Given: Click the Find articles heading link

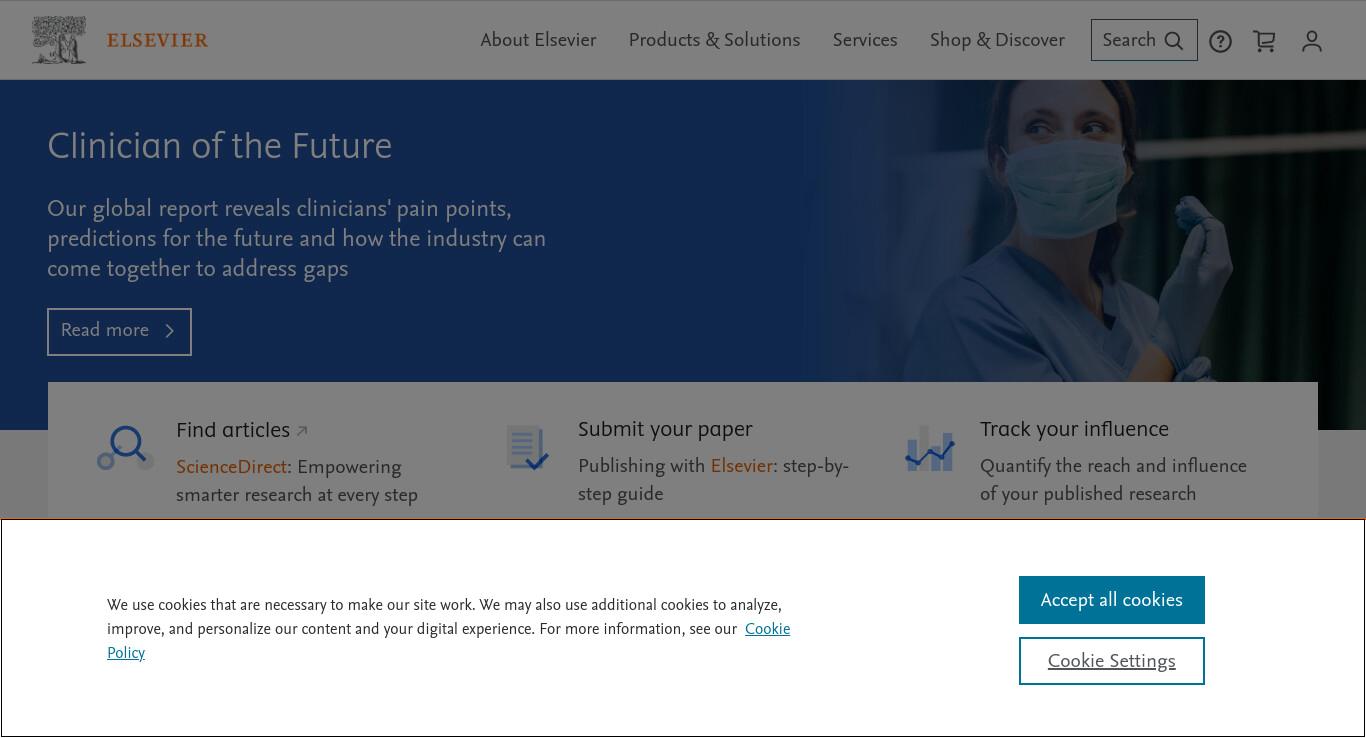Looking at the screenshot, I should 233,430.
